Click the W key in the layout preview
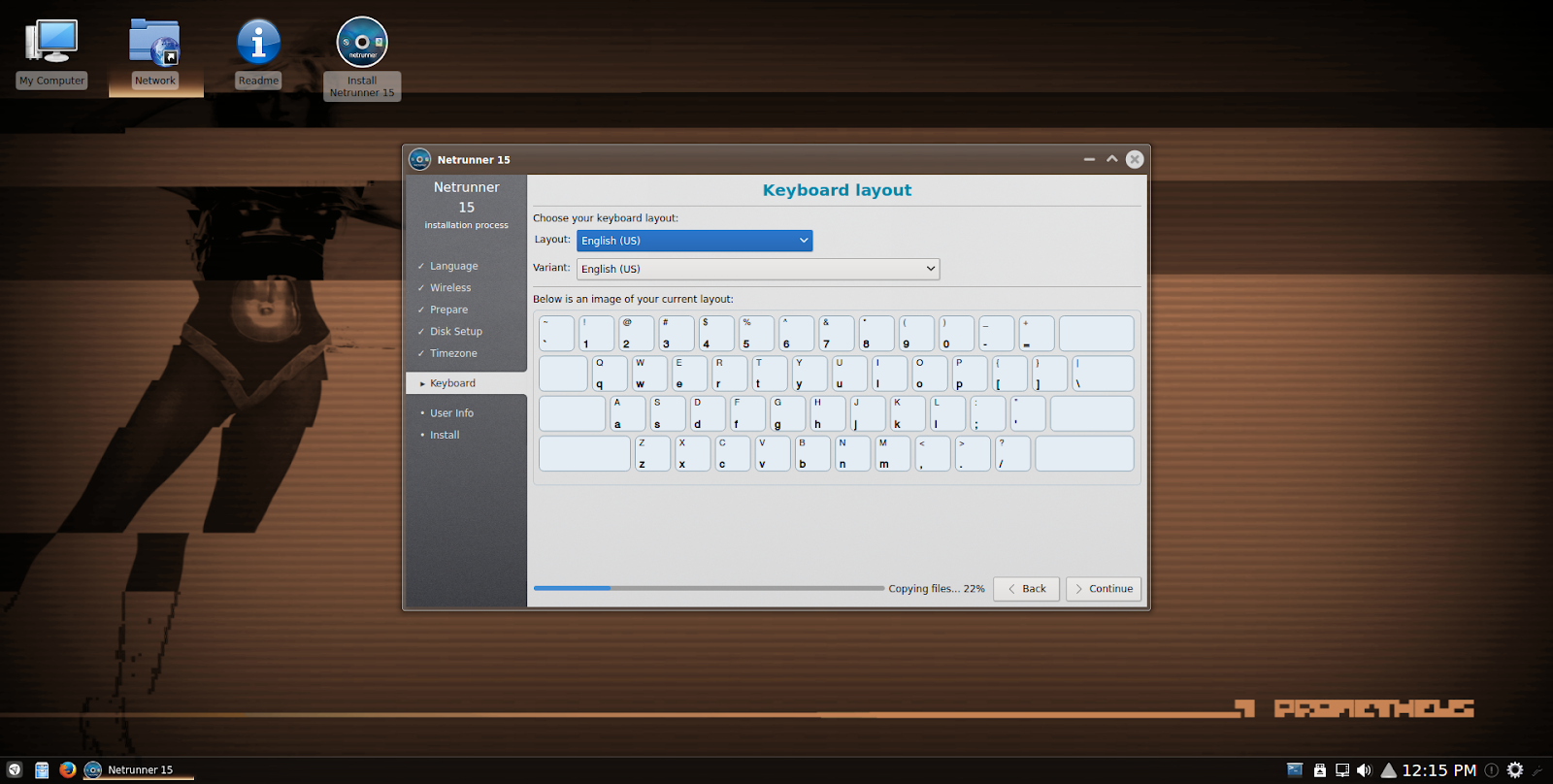 pyautogui.click(x=649, y=374)
